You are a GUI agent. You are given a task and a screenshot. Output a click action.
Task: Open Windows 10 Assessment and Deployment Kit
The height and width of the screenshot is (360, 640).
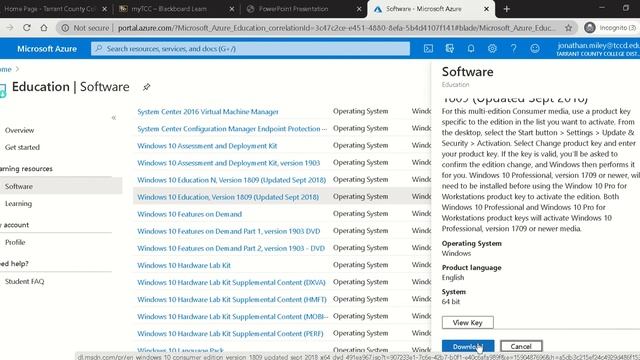(x=207, y=146)
